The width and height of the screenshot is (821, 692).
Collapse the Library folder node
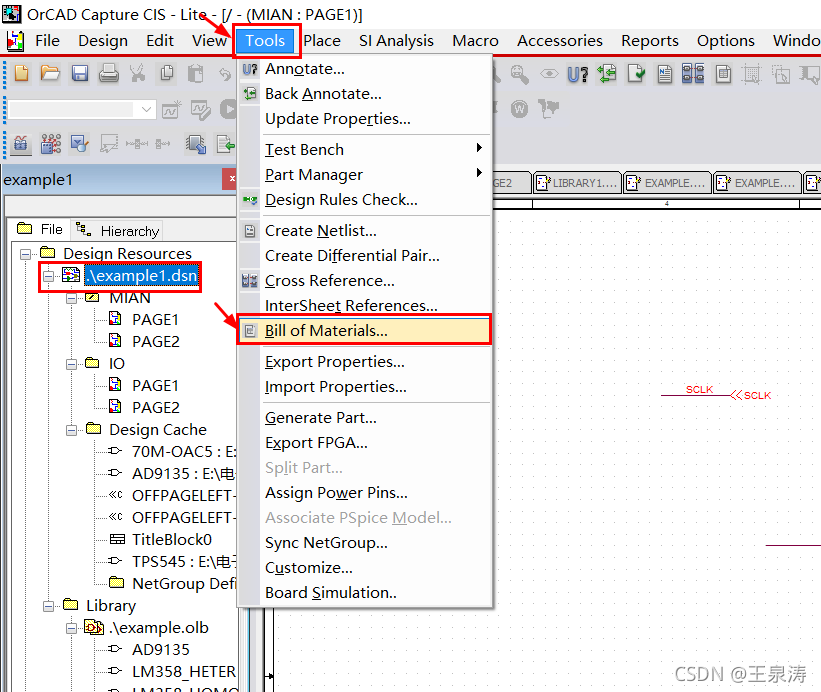click(x=47, y=606)
